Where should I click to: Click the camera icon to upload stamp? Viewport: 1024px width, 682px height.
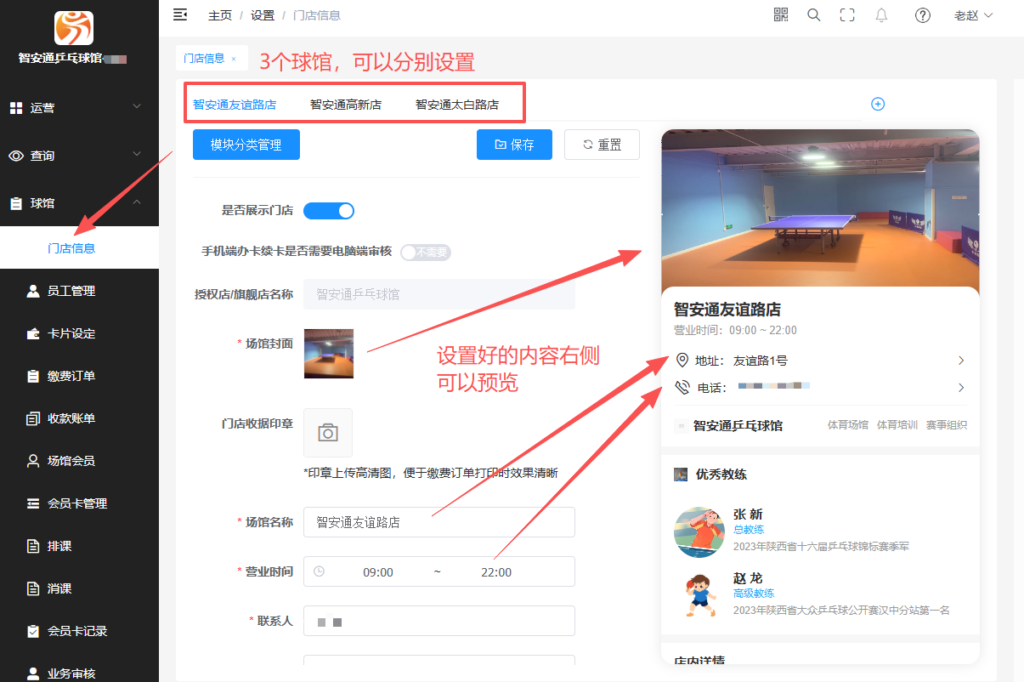pyautogui.click(x=328, y=432)
